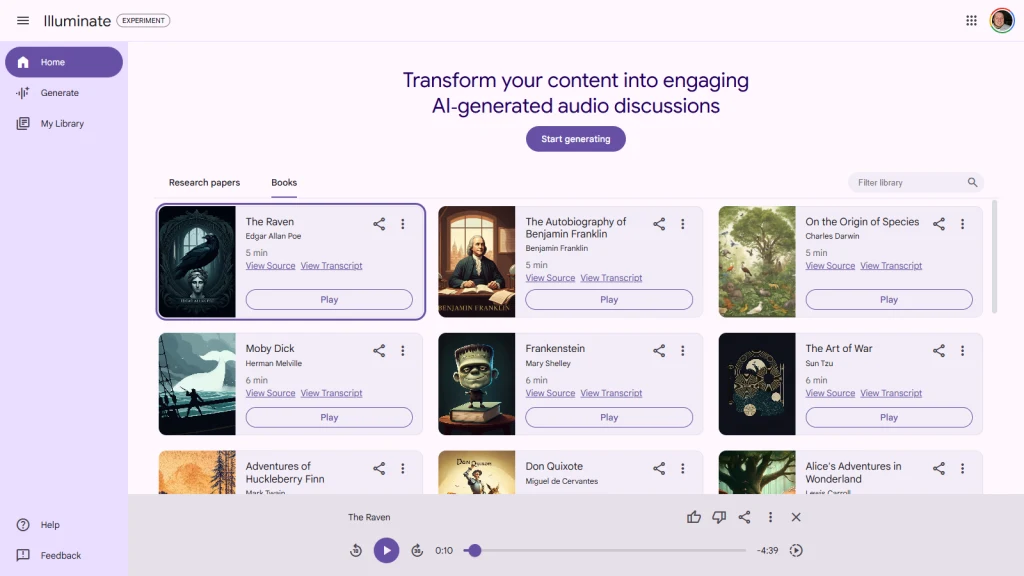The height and width of the screenshot is (576, 1024).
Task: Share the Frankenstein book card
Action: pos(659,351)
